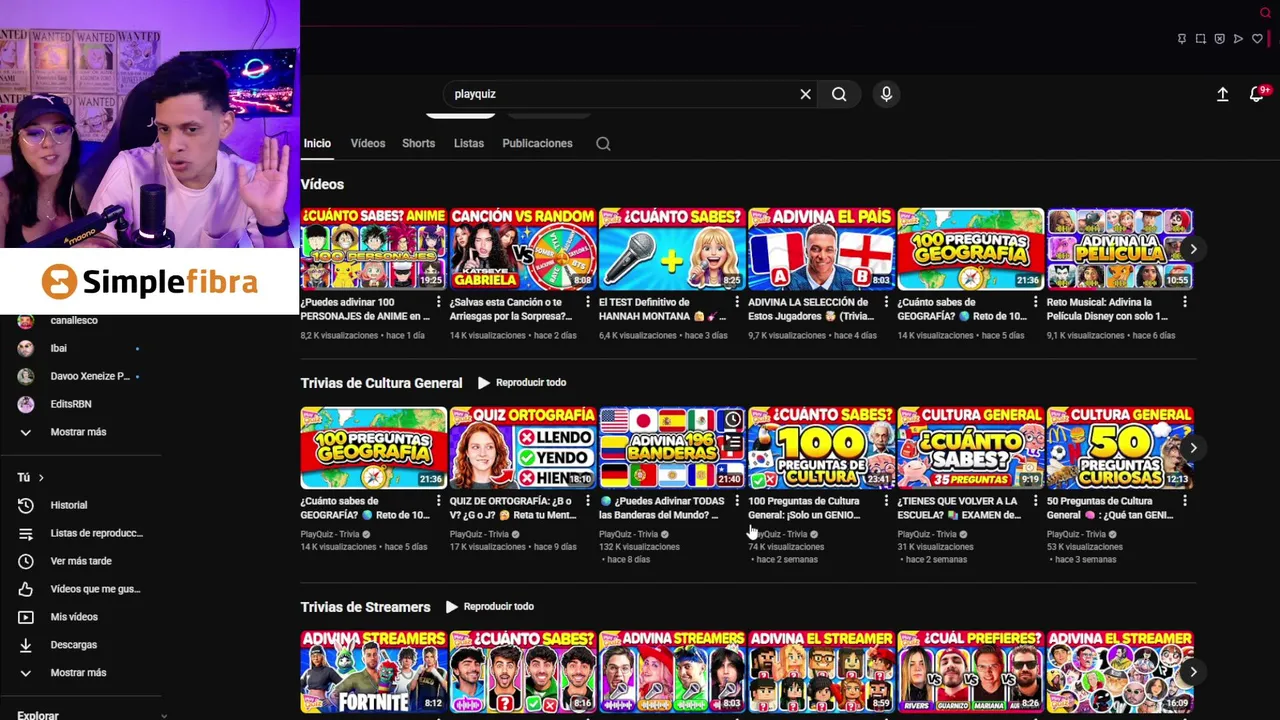Open Ver más tarde in the sidebar
Screen dimensions: 1280x720
[x=82, y=562]
